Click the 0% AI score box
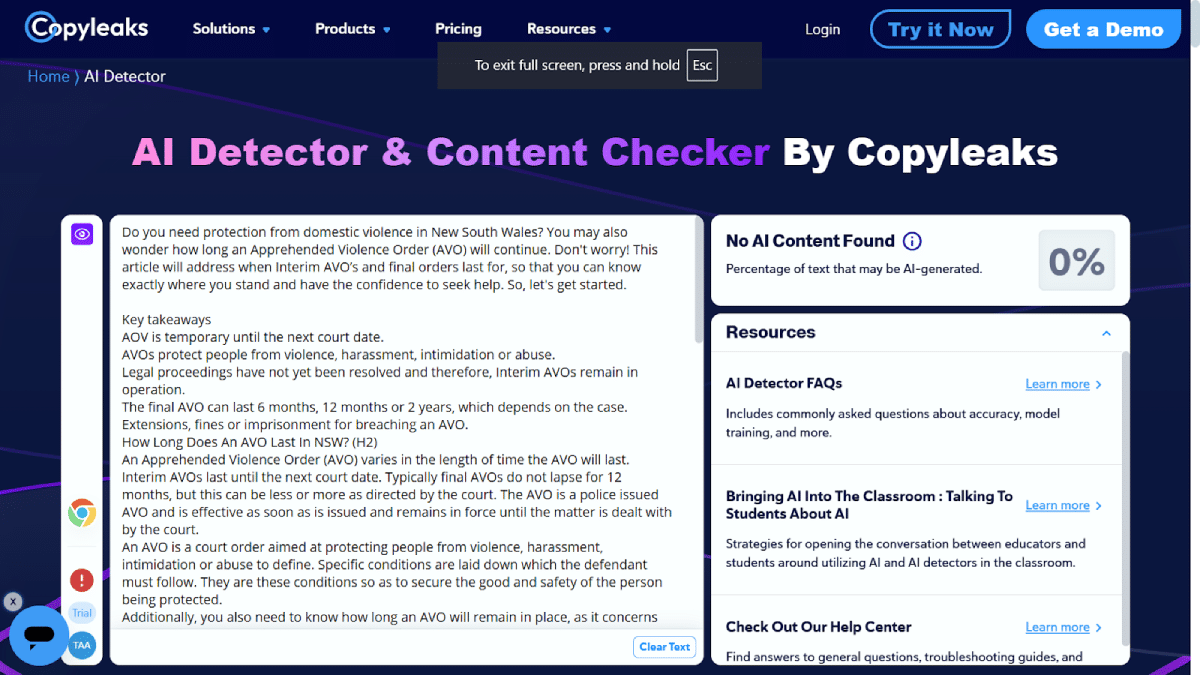The image size is (1200, 675). coord(1076,261)
